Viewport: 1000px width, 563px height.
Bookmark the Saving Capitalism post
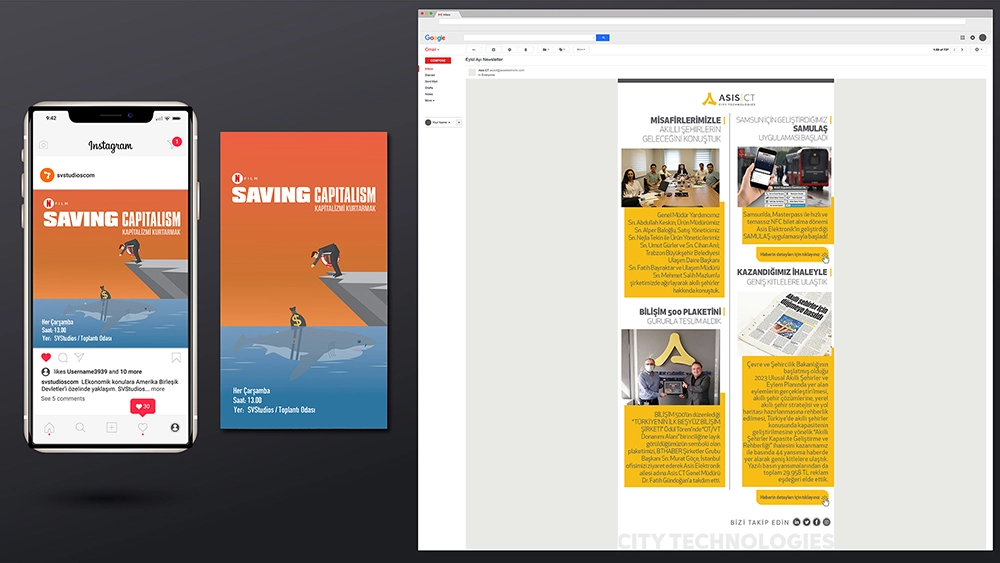coord(176,357)
